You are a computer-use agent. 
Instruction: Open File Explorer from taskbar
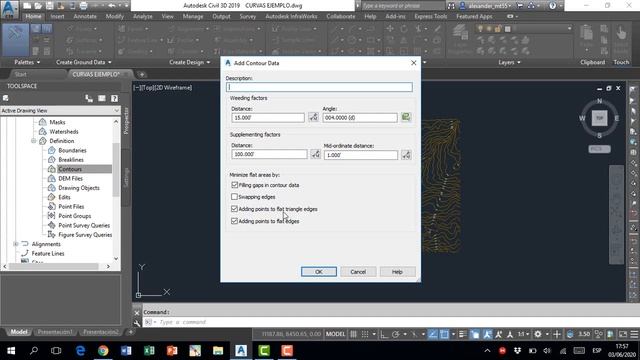tap(218, 351)
